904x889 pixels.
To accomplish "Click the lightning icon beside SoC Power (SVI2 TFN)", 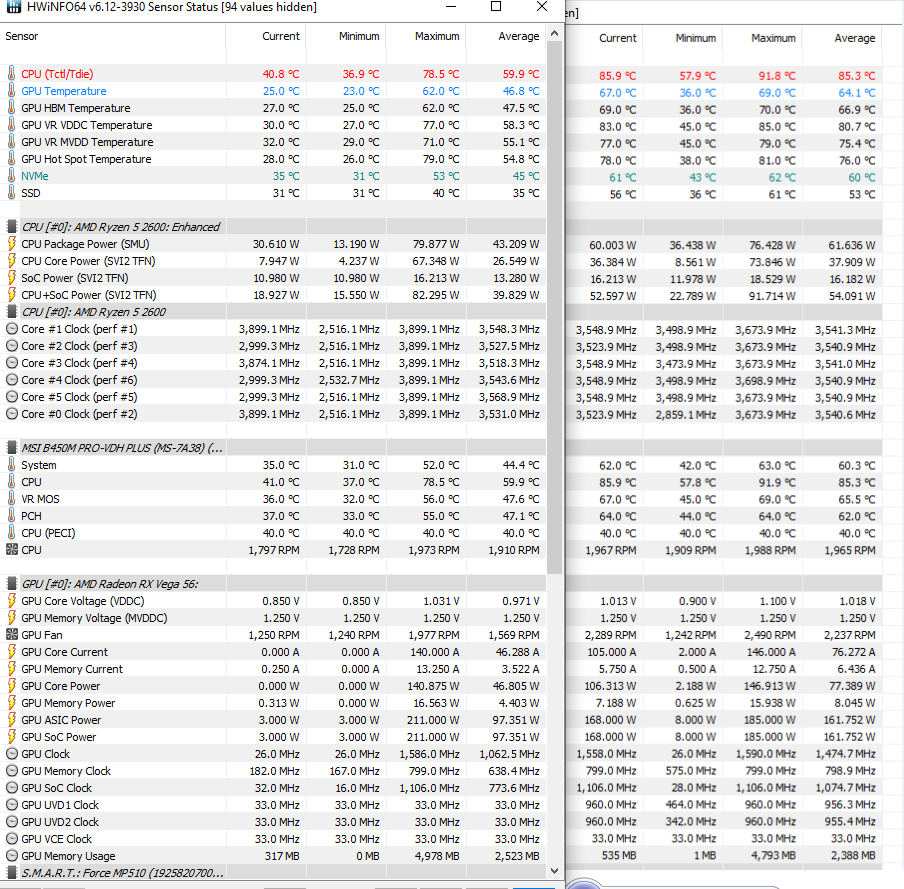I will (11, 278).
